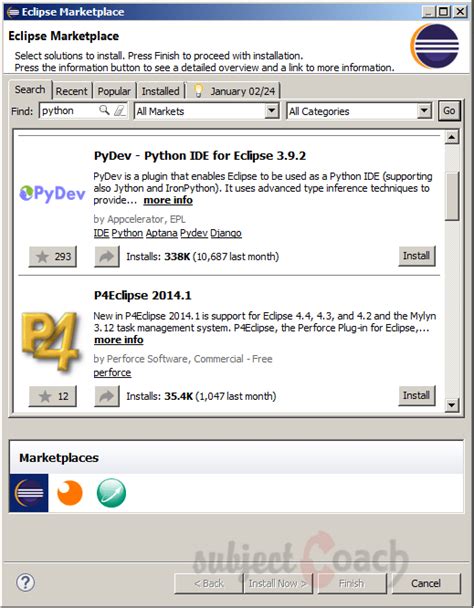Install PyDev - Python IDE for Eclipse
The height and width of the screenshot is (608, 474).
click(x=417, y=256)
